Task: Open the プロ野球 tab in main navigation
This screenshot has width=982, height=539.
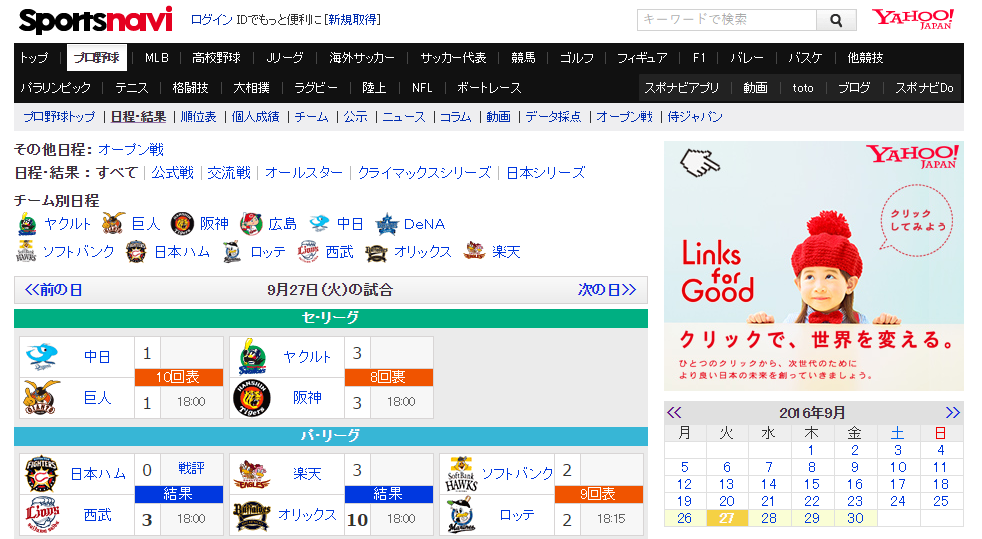Action: tap(96, 58)
